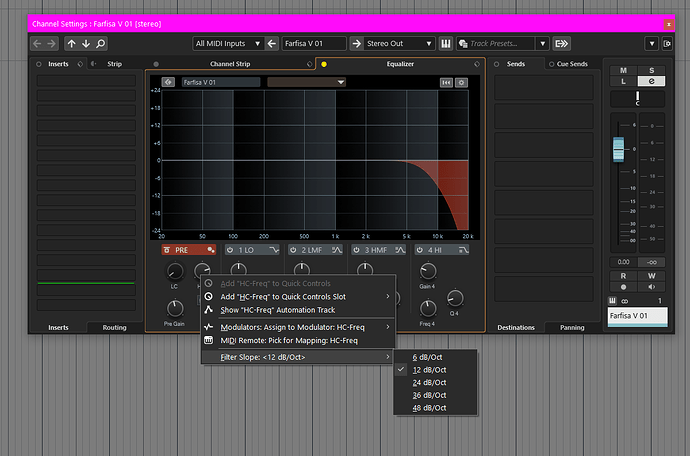The width and height of the screenshot is (690, 456).
Task: Choose the 3 HMF band filter type icon
Action: click(x=400, y=250)
